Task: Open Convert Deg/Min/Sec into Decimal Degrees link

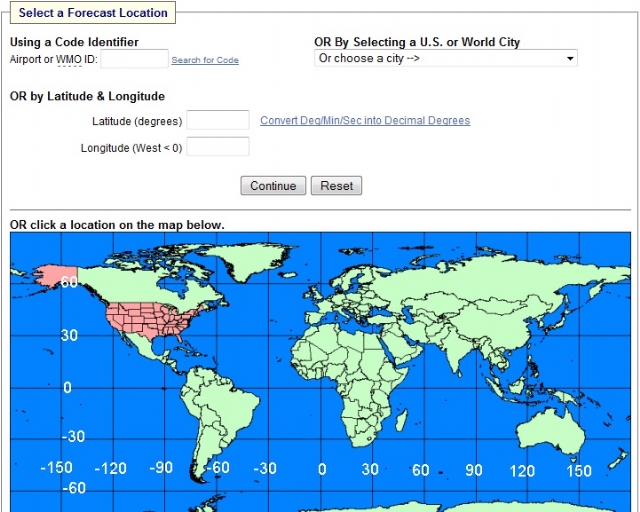Action: click(365, 120)
